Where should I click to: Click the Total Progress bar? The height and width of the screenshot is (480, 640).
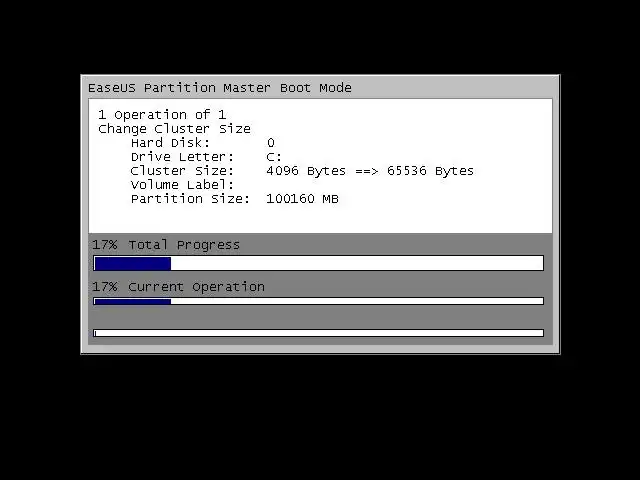pyautogui.click(x=318, y=263)
